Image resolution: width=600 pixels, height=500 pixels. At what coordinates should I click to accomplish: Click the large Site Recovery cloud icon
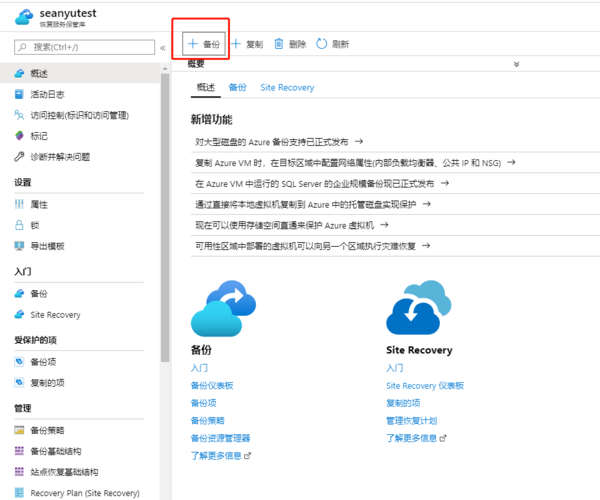(419, 308)
